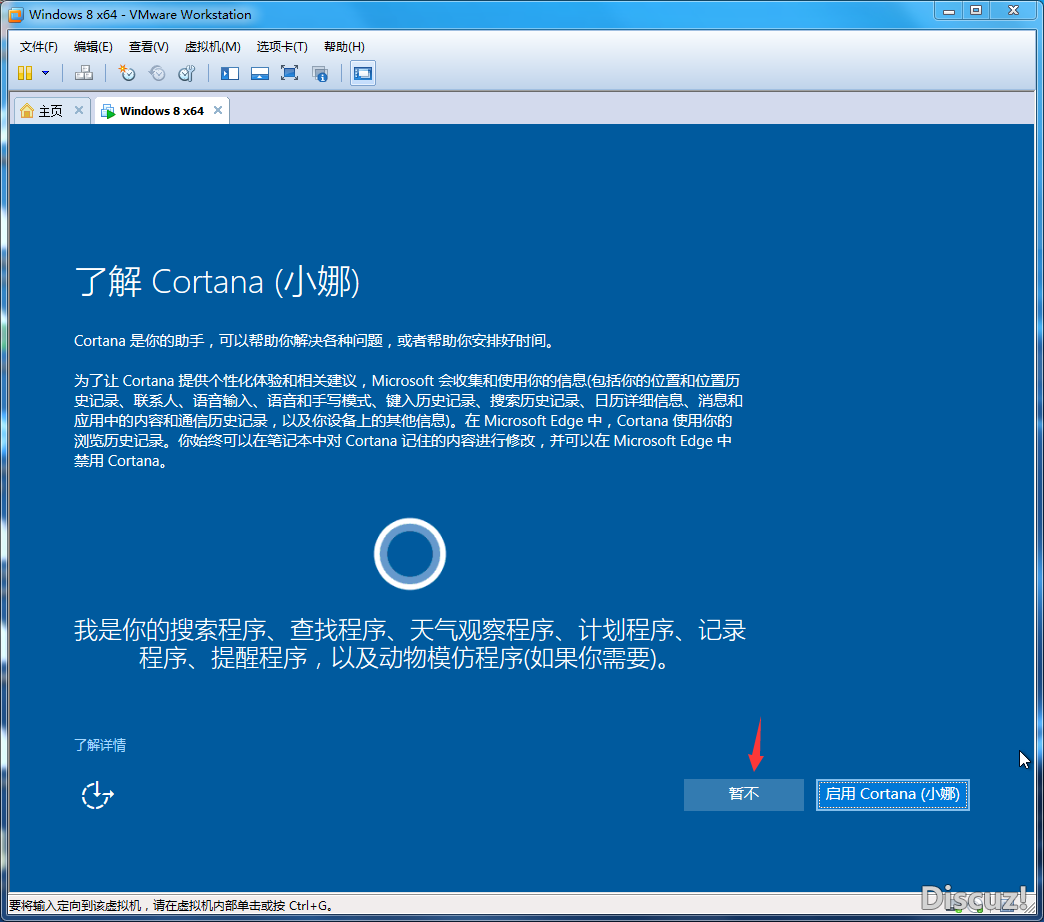Click the text '我是你的搜索程序'
This screenshot has height=922, width=1044.
pos(170,630)
